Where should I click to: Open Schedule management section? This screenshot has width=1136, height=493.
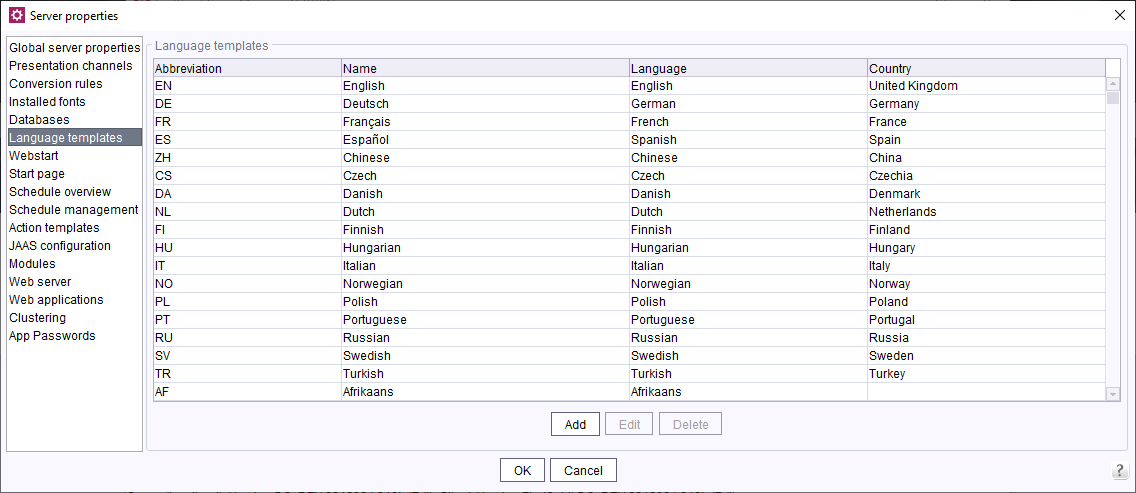tap(75, 210)
